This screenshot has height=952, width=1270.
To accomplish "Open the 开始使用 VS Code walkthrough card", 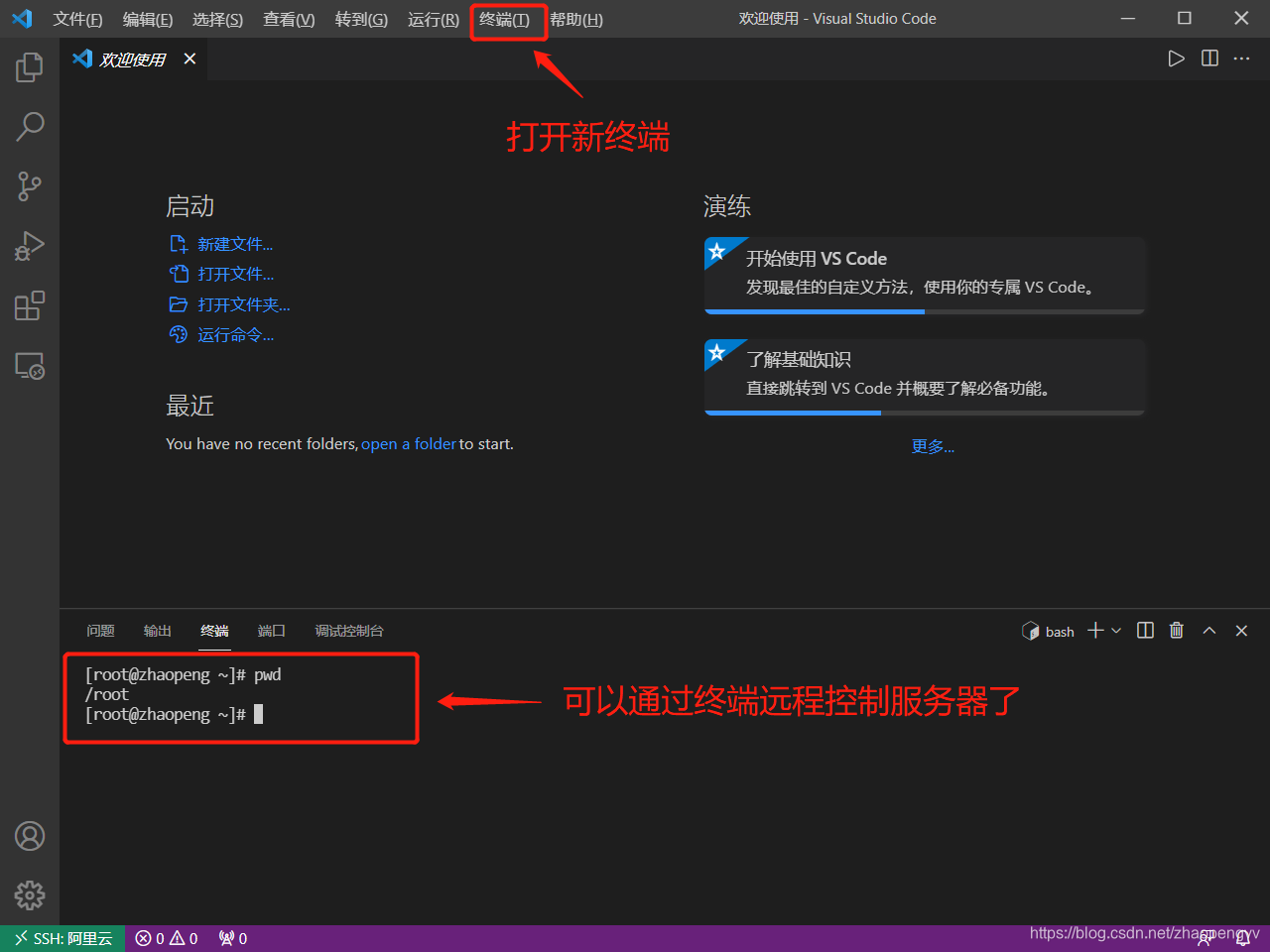I will (925, 276).
